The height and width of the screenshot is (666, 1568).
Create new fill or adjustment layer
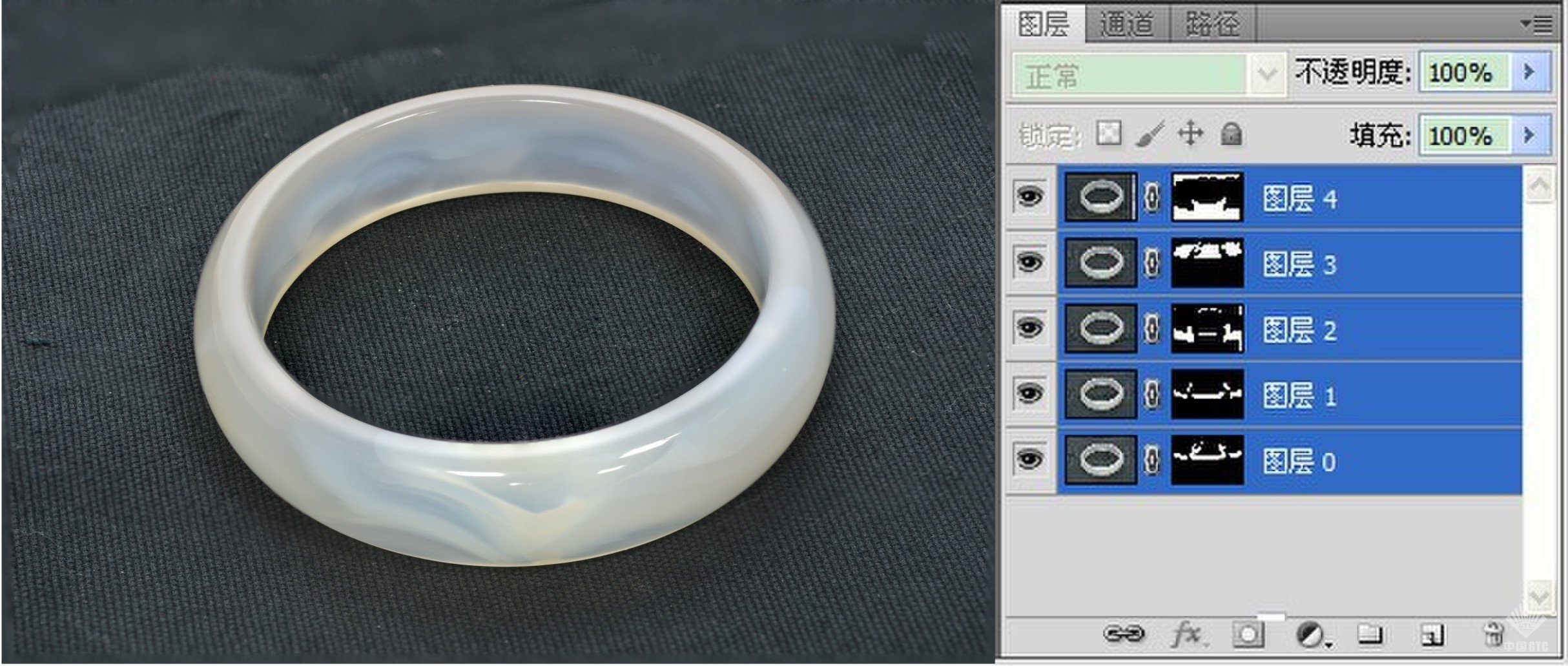coord(1311,635)
